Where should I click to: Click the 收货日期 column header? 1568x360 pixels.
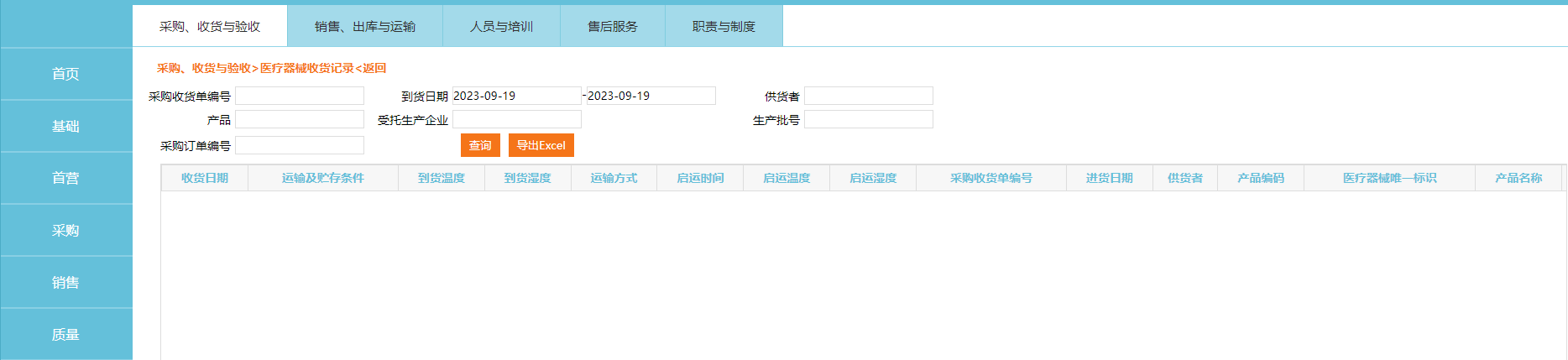(x=205, y=178)
